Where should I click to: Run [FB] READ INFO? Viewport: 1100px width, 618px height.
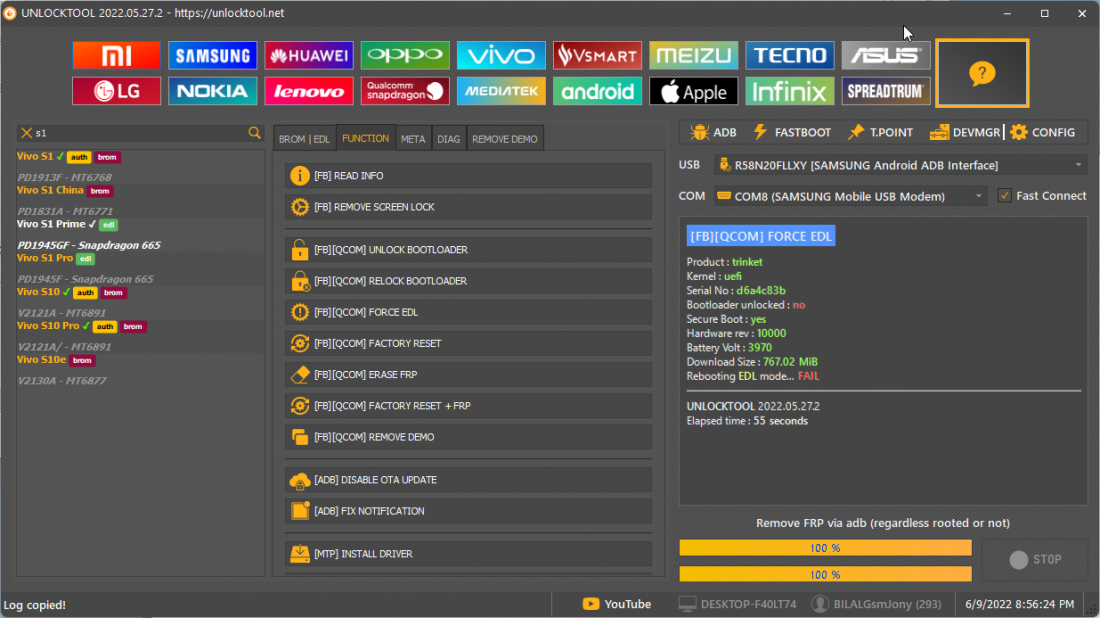click(x=468, y=175)
